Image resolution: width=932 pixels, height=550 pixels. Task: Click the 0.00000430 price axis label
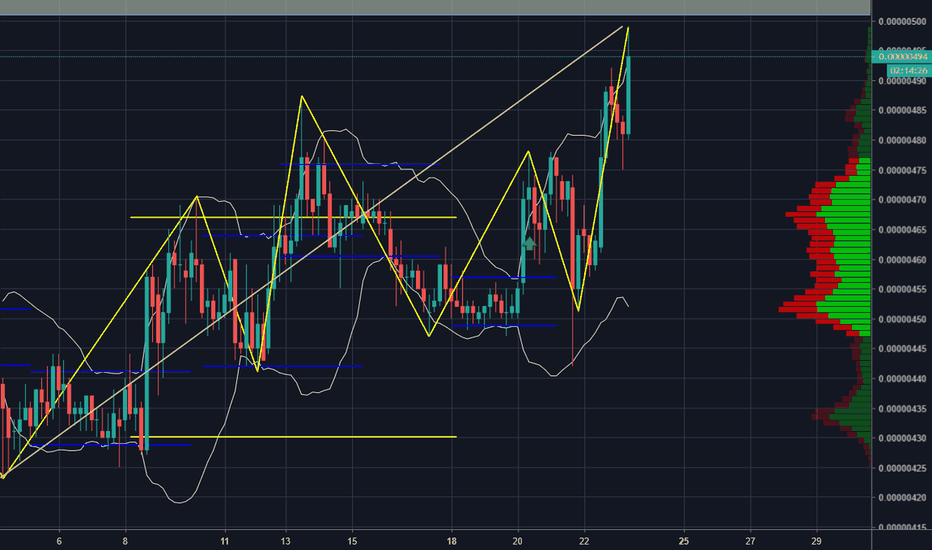click(902, 438)
